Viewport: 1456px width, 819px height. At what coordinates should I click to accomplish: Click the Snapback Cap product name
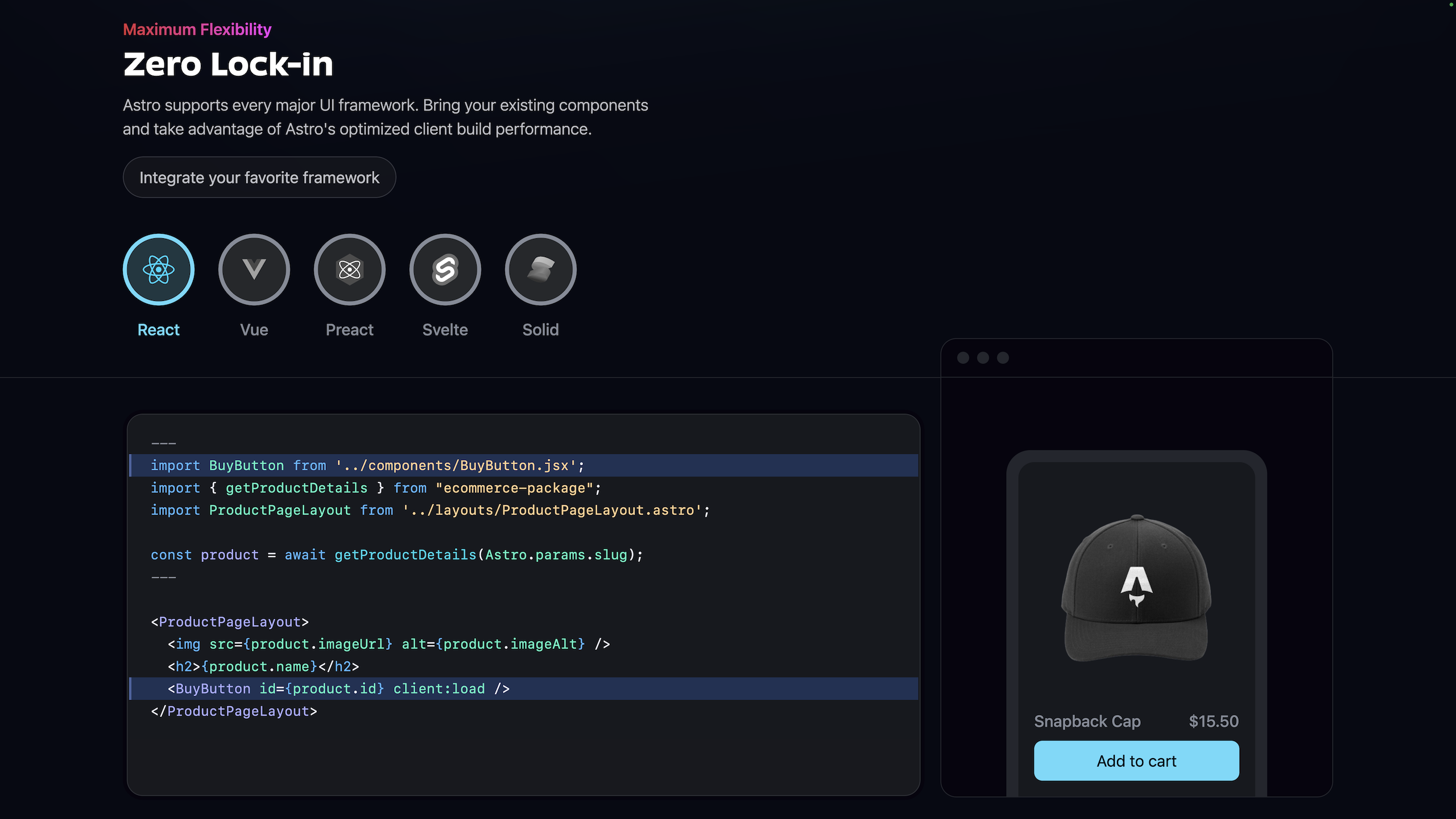(x=1087, y=721)
